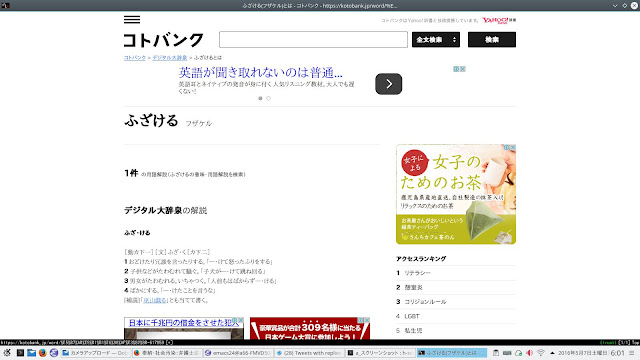This screenshot has width=640, height=360.
Task: Open the file manager folder icon in taskbar
Action: pyautogui.click(x=31, y=353)
